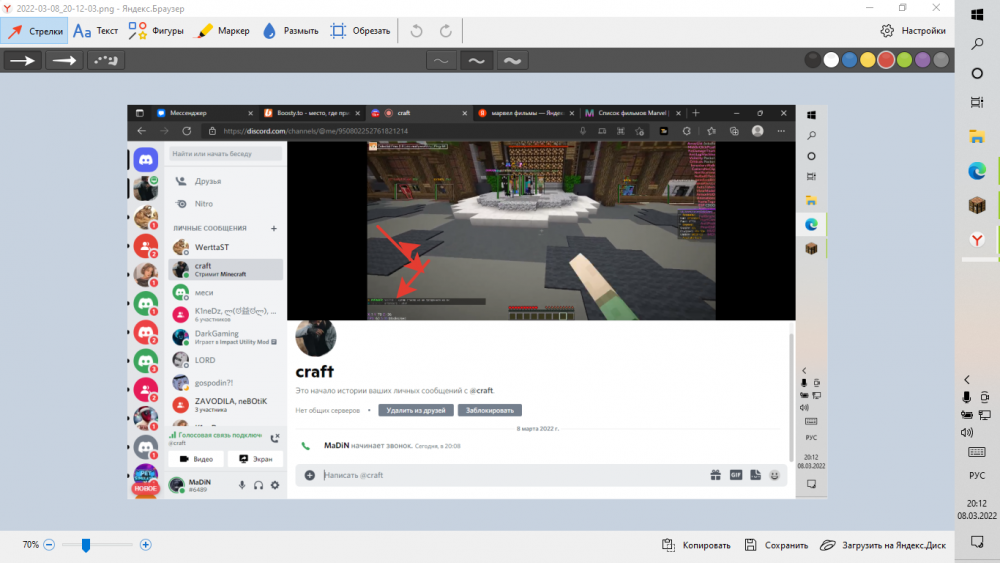
Task: Select the Размыть blur tool
Action: [x=291, y=31]
